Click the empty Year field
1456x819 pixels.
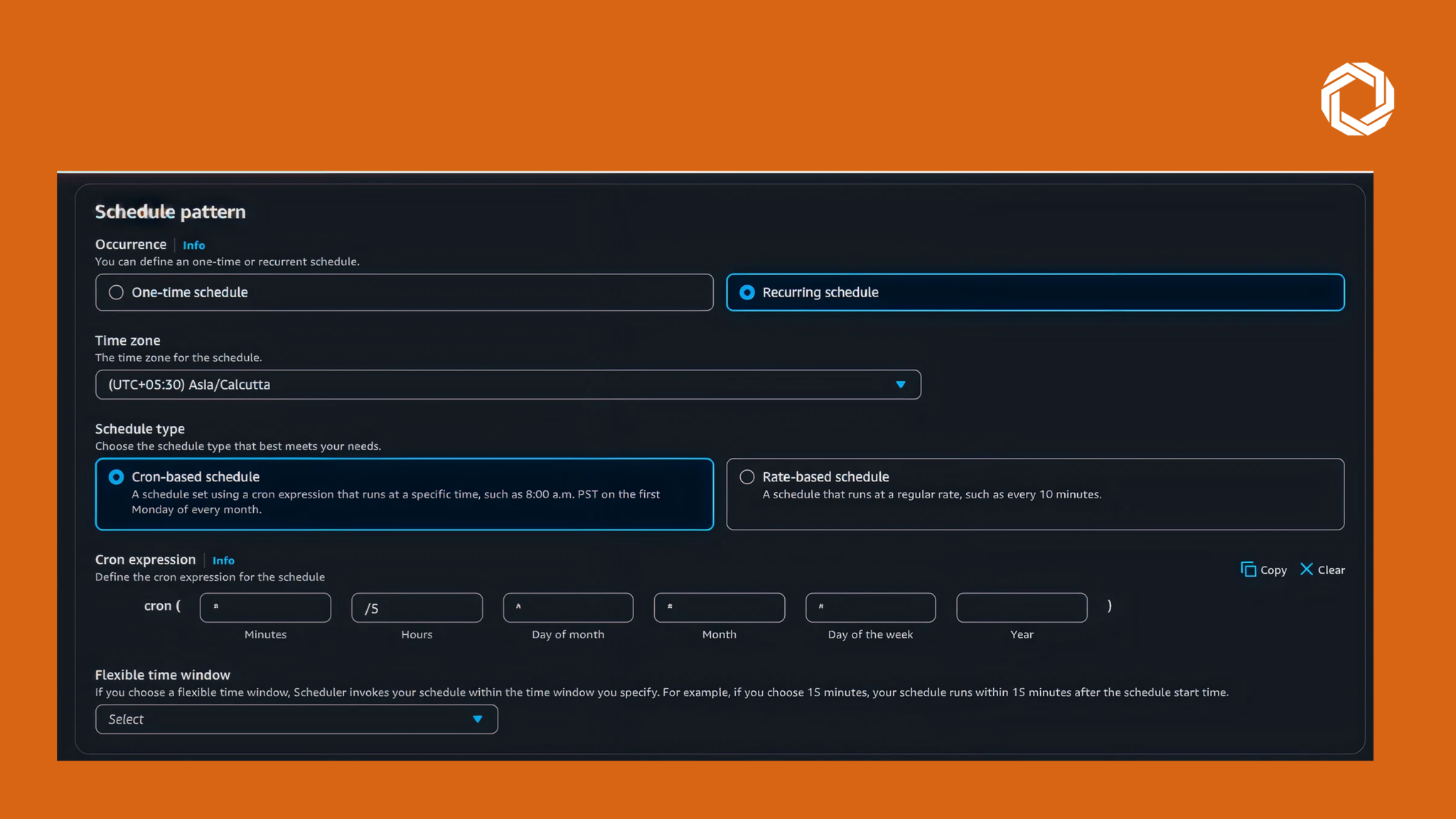point(1022,607)
